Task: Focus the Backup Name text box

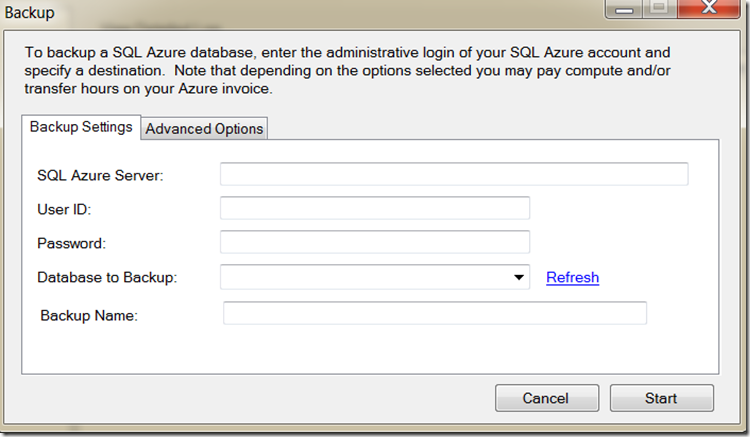Action: pyautogui.click(x=435, y=313)
